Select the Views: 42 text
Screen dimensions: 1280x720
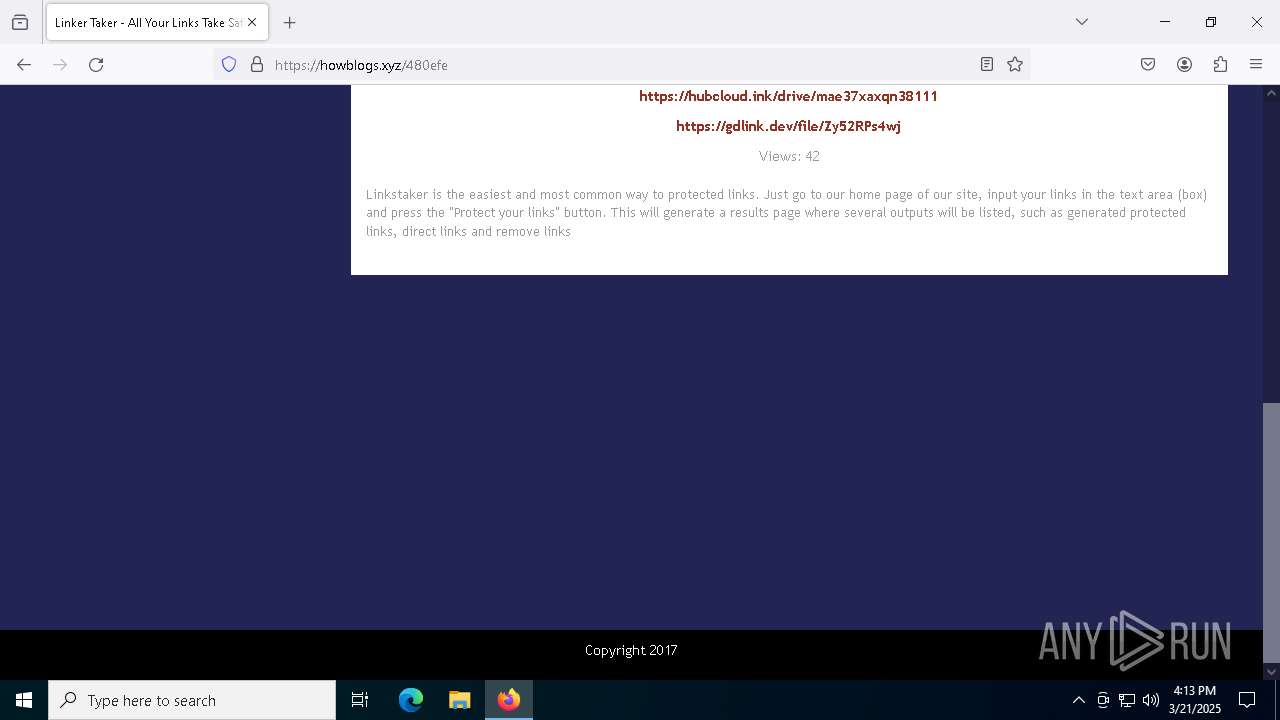789,156
